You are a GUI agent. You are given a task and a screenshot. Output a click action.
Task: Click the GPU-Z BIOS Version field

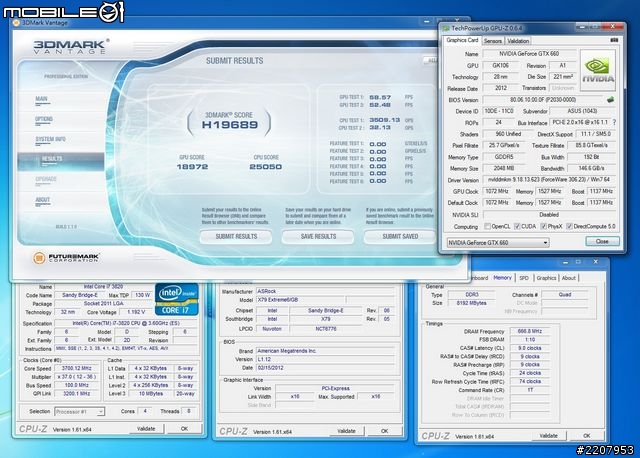point(543,100)
